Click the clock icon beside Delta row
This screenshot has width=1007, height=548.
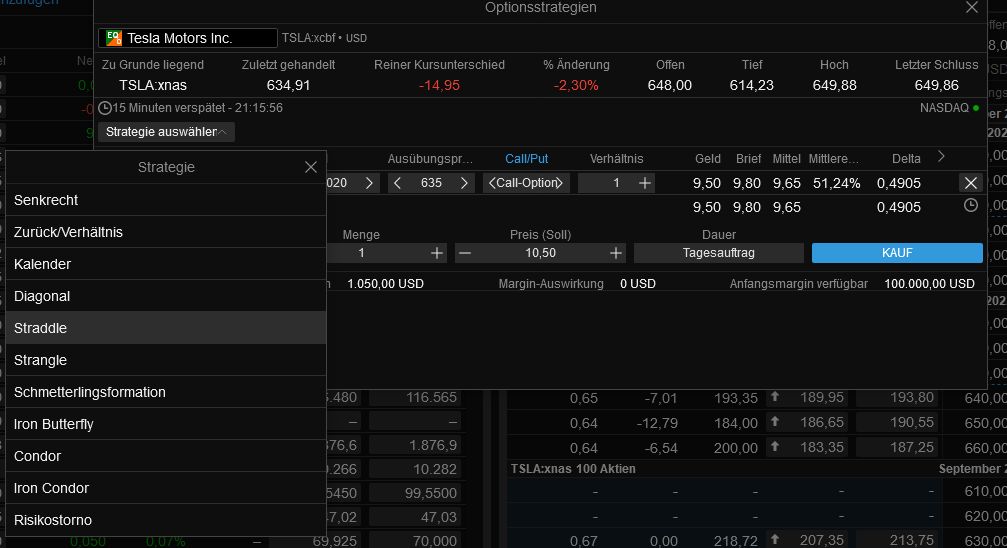tap(971, 205)
